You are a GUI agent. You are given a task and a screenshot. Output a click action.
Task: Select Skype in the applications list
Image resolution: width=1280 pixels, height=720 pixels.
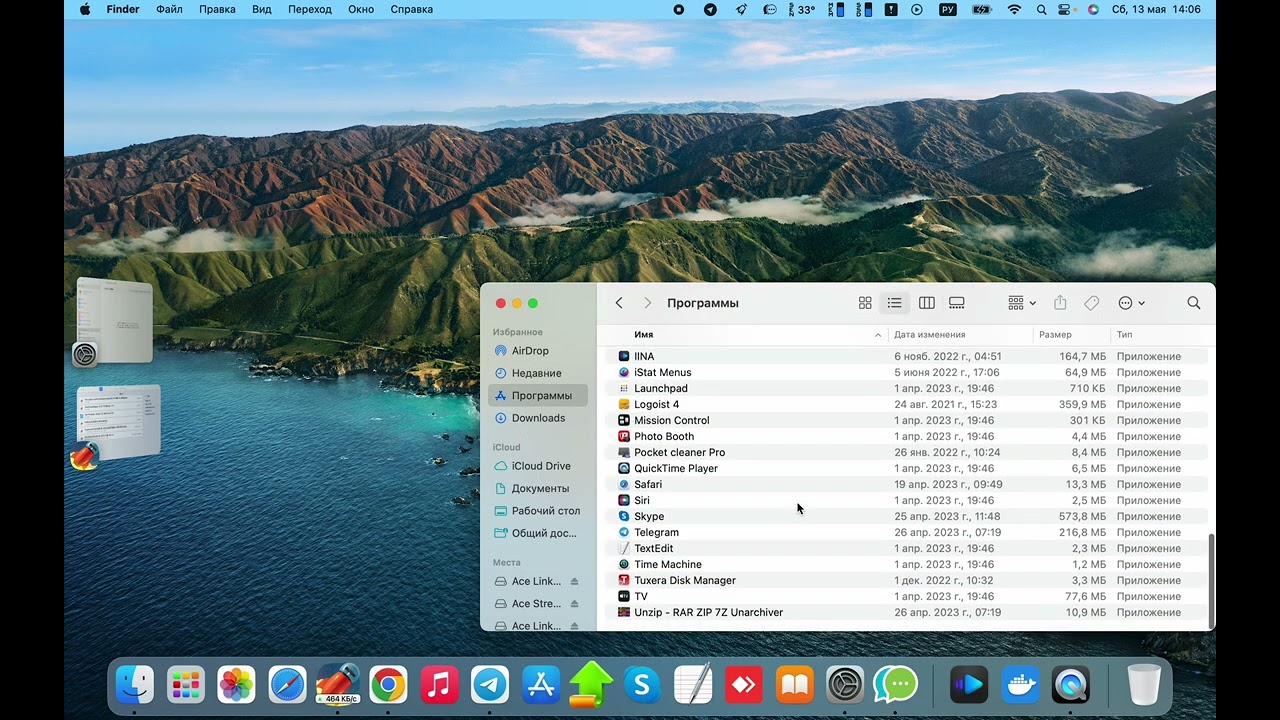tap(906, 516)
